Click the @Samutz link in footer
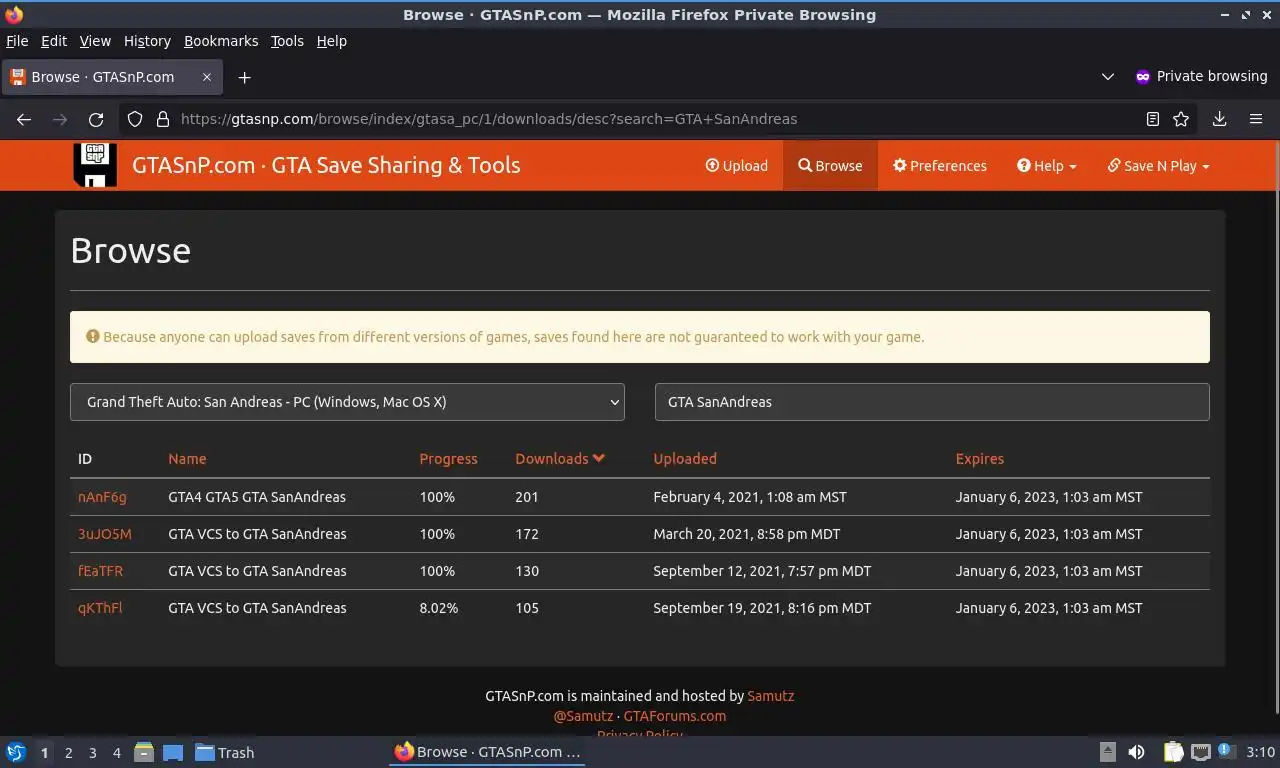This screenshot has height=768, width=1280. pyautogui.click(x=583, y=716)
